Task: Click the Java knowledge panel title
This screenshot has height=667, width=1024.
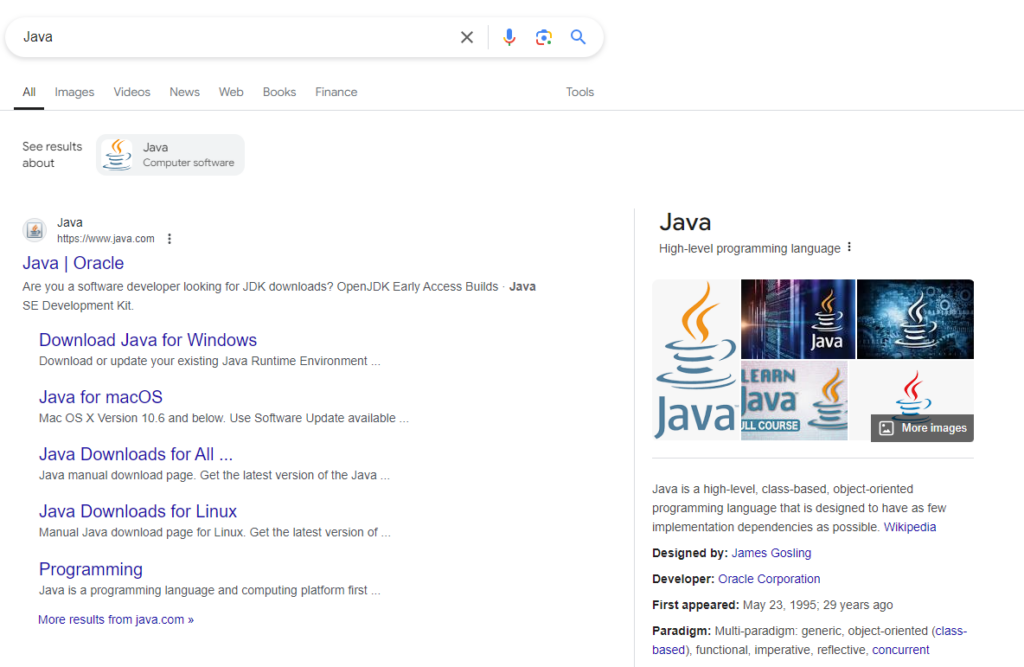Action: point(685,222)
